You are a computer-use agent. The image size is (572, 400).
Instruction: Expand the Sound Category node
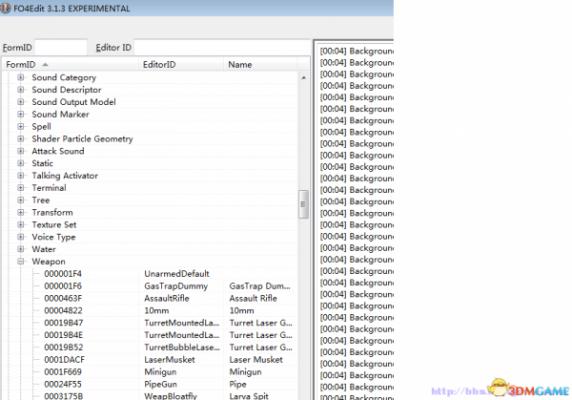21,78
